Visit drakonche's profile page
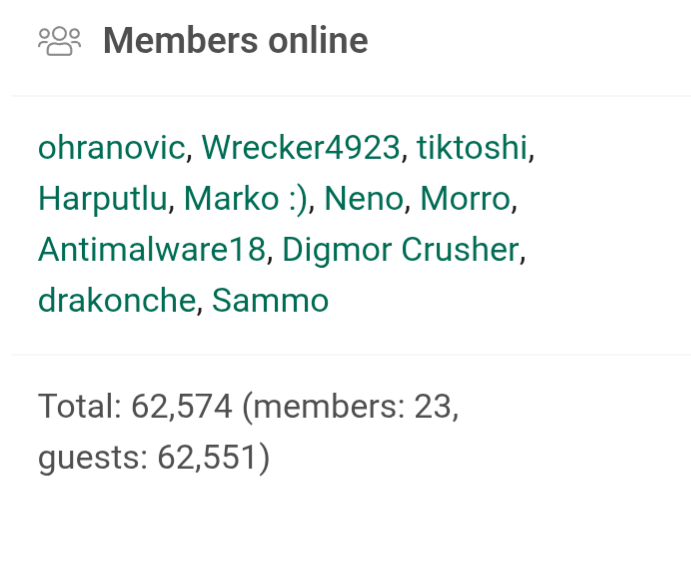Screen dimensions: 691x581 [117, 299]
